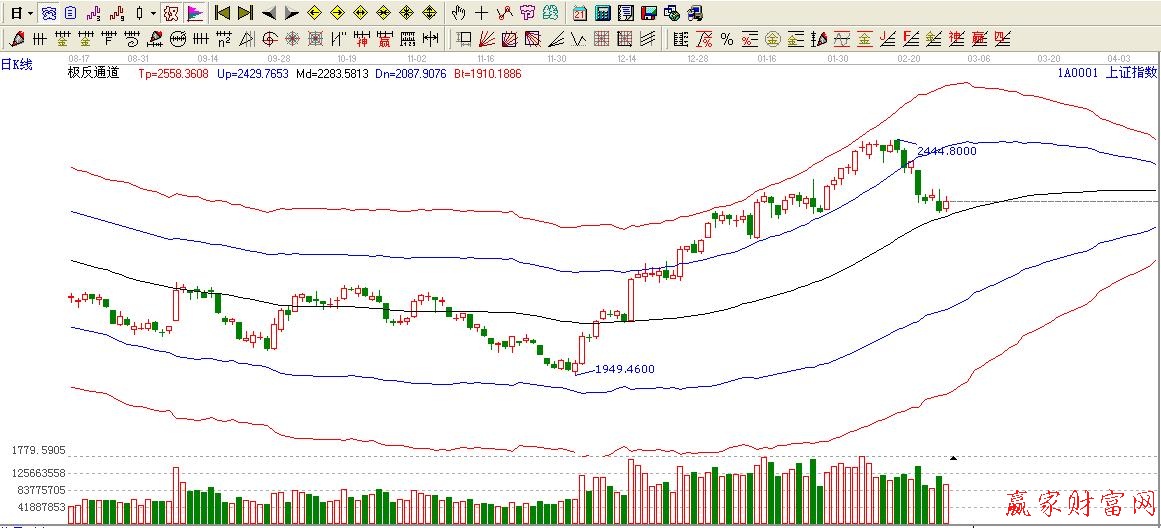
Task: Toggle the colored flag marker button
Action: click(194, 13)
